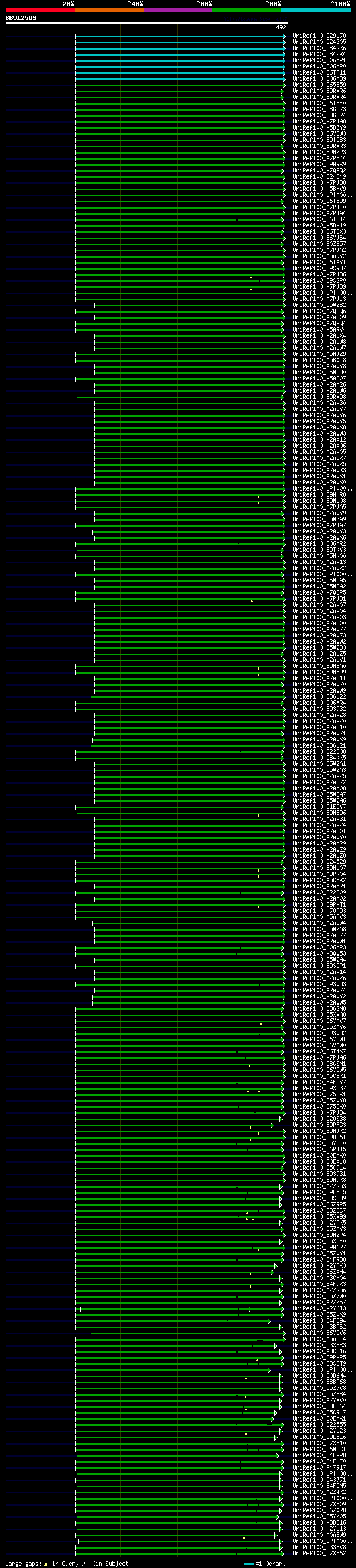Open hit UniRef100_B6VJS4

(319, 238)
